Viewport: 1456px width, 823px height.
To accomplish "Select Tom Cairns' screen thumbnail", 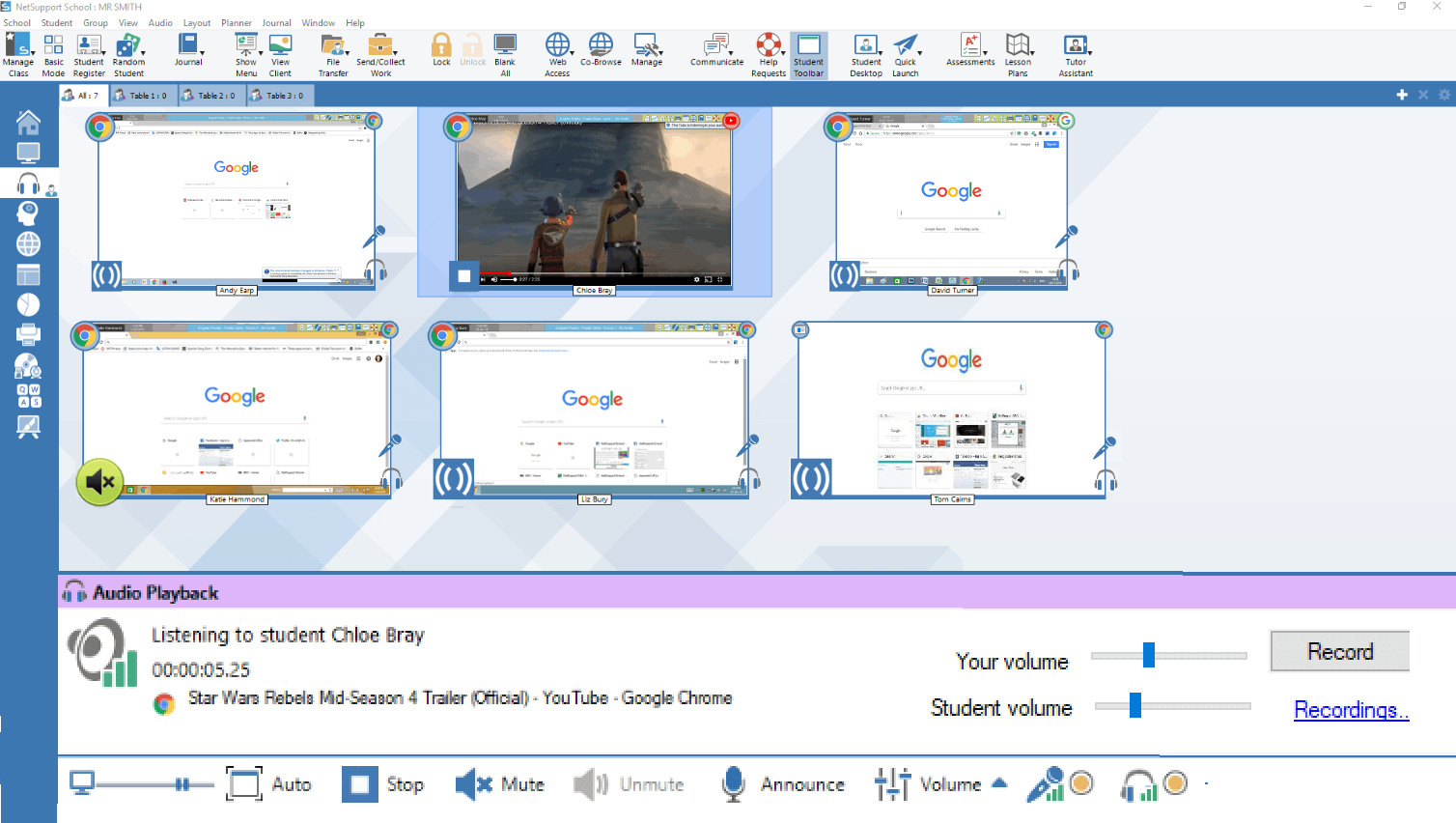I will tap(951, 410).
